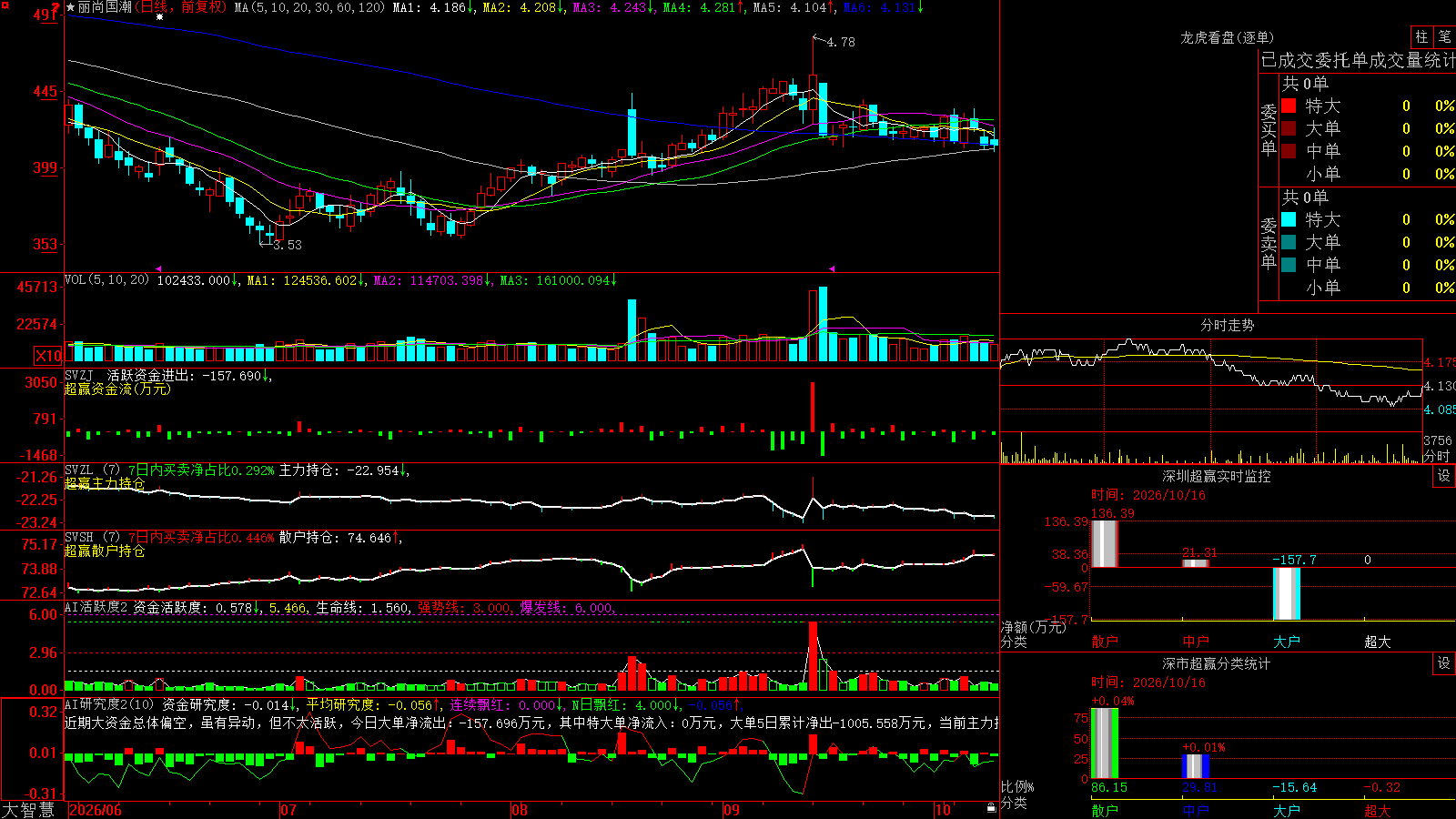Click the 超赢资金流(万元) label
Screen dimensions: 1456x819
[x=117, y=389]
